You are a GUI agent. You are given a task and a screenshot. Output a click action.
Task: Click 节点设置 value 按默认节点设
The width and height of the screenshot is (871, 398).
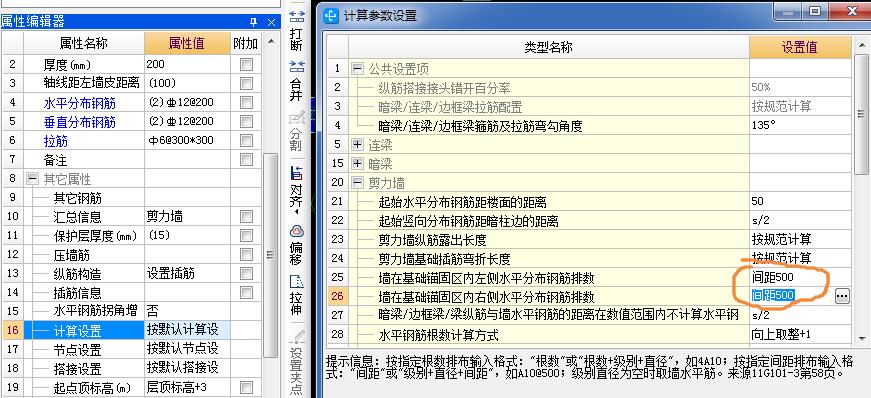(x=187, y=349)
